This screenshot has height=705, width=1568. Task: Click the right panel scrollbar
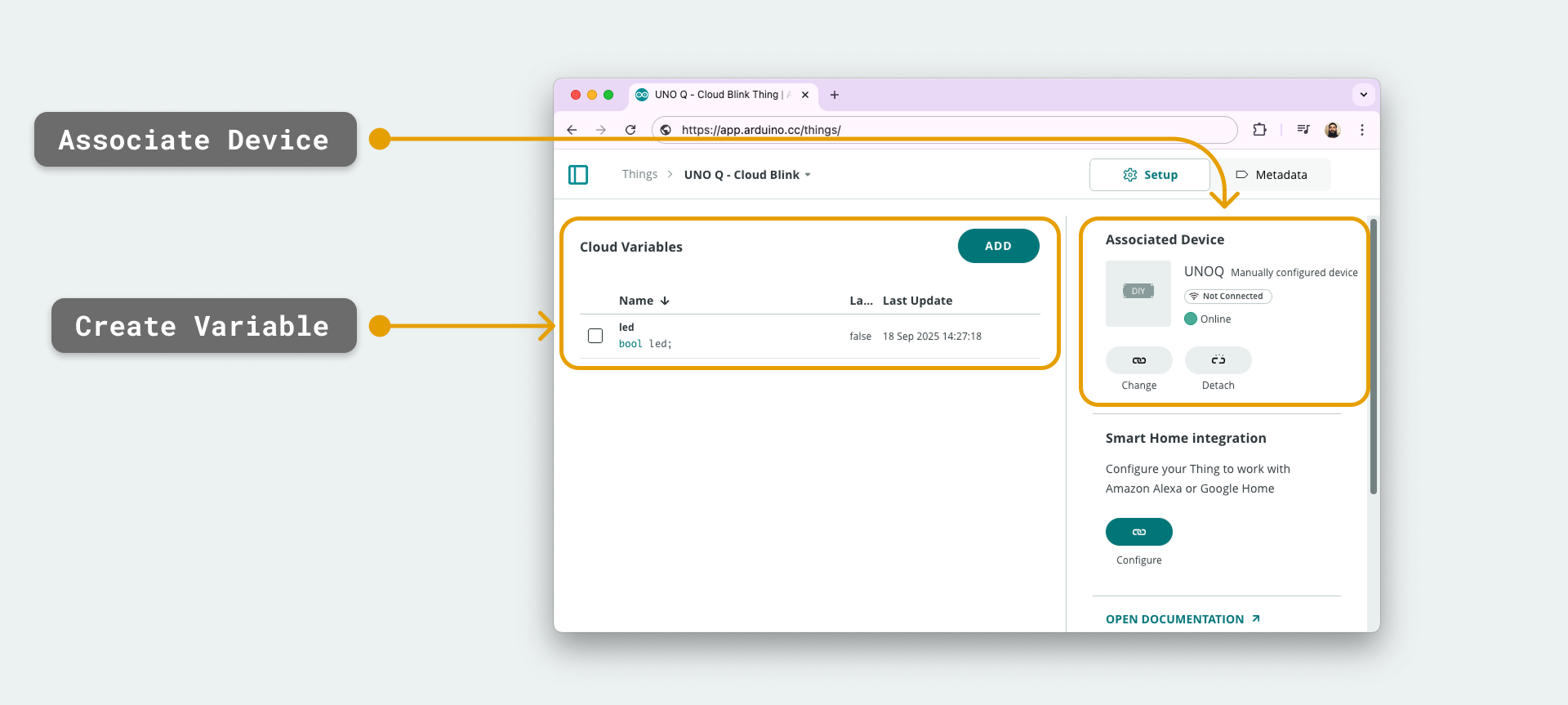coord(1374,356)
